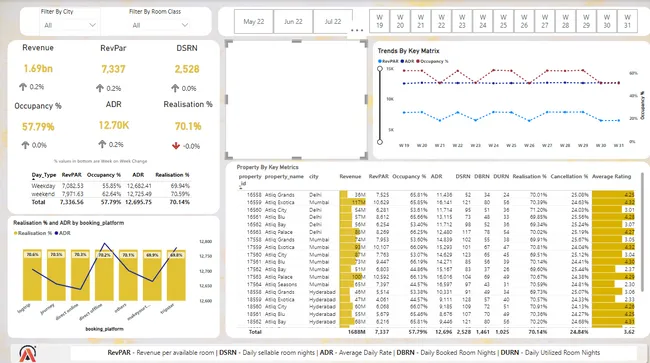
Task: Select the 18562 Atliq Bay Hyderabad row
Action: [x=437, y=322]
